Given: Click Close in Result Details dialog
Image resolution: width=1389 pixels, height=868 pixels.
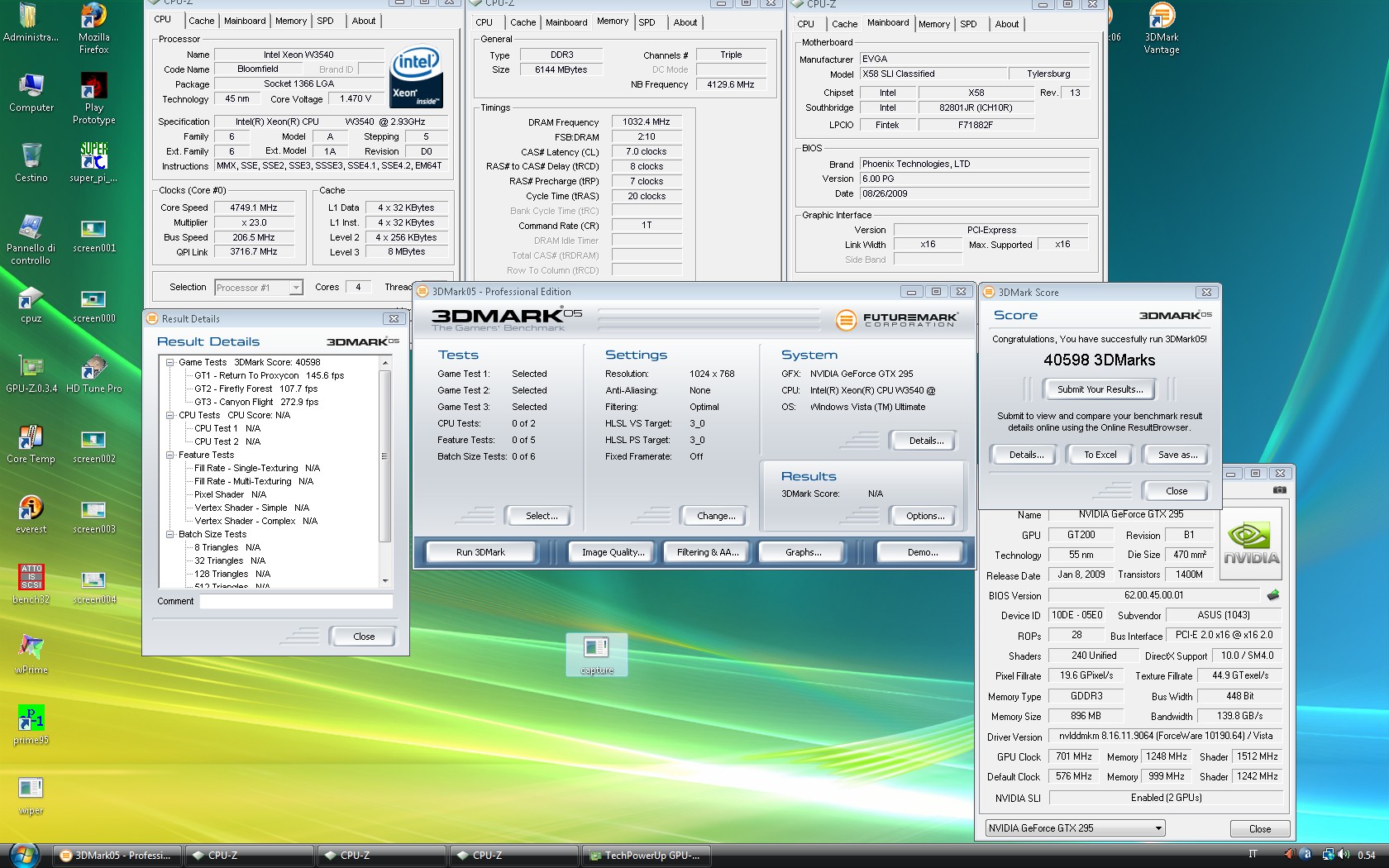Looking at the screenshot, I should click(x=364, y=637).
